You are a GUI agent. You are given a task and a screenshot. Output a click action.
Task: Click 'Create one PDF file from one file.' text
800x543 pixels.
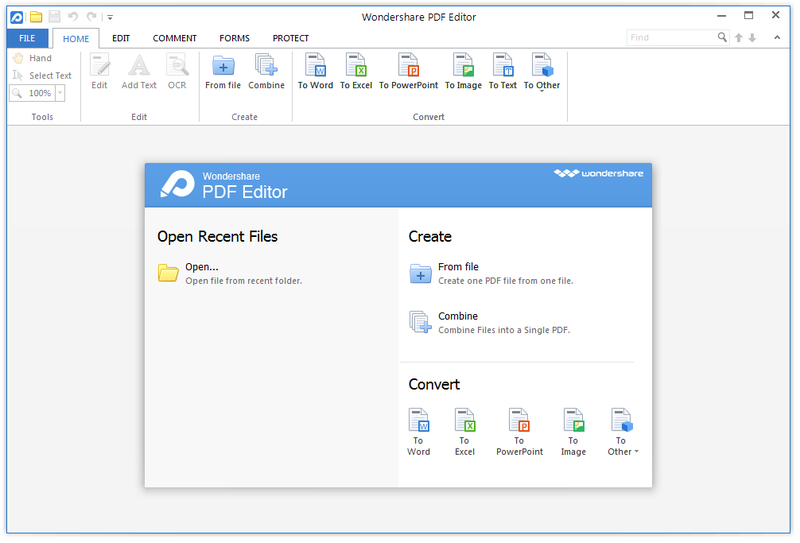tap(506, 281)
